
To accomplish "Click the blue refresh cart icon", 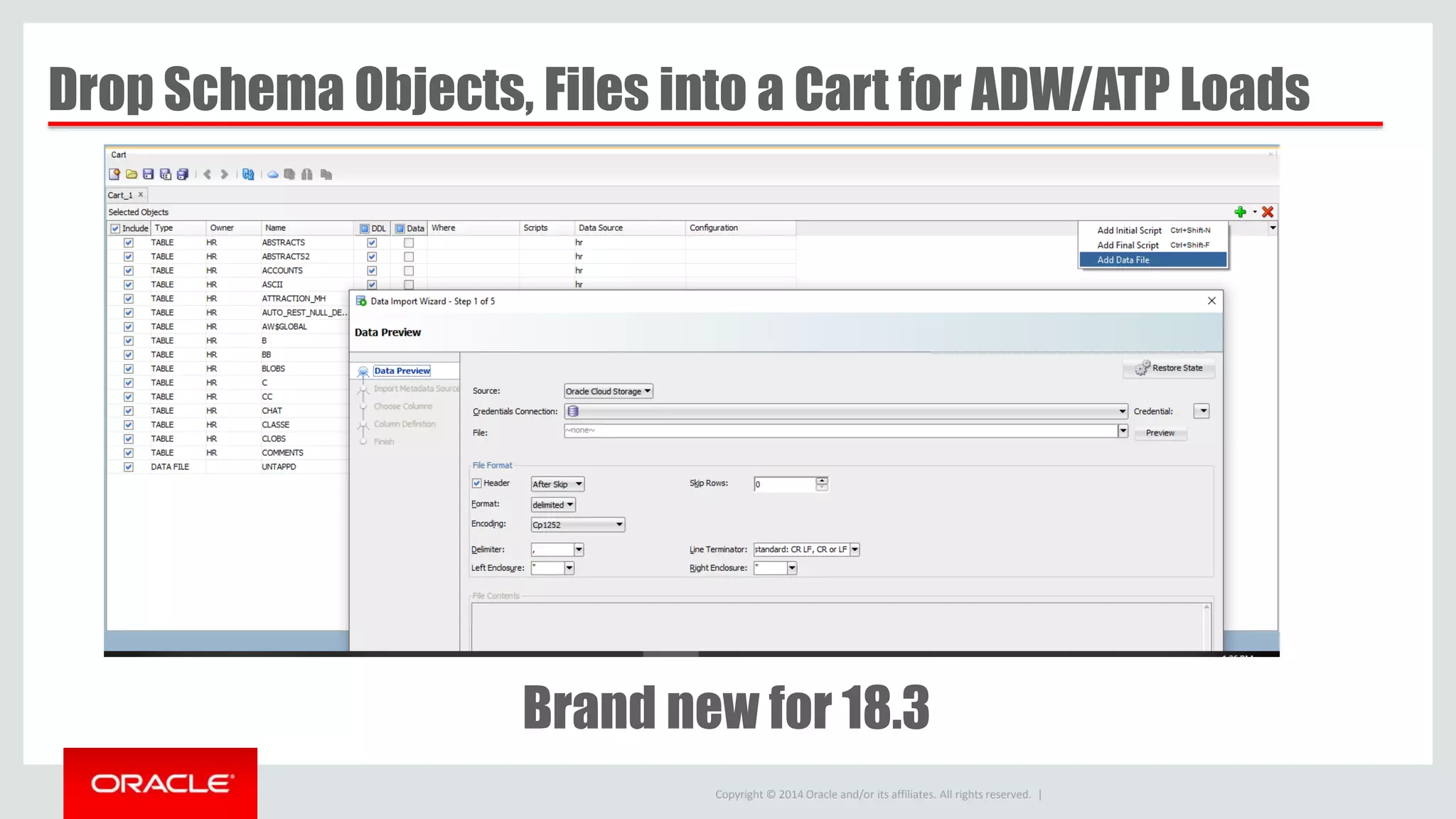I will tap(248, 174).
